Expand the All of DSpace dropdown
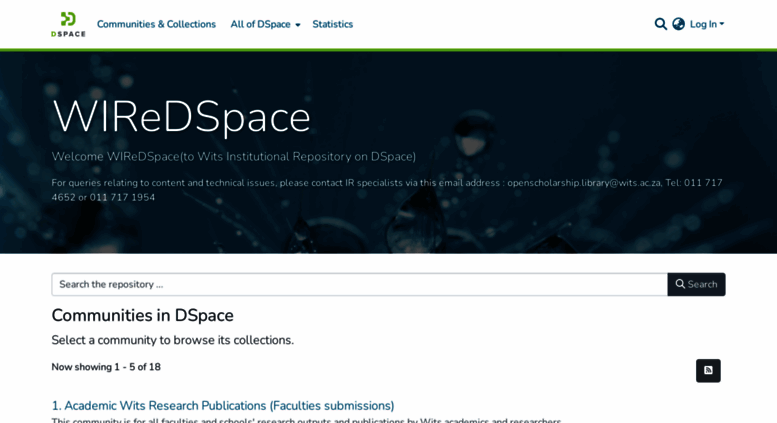Screen dimensions: 777x423 point(265,24)
